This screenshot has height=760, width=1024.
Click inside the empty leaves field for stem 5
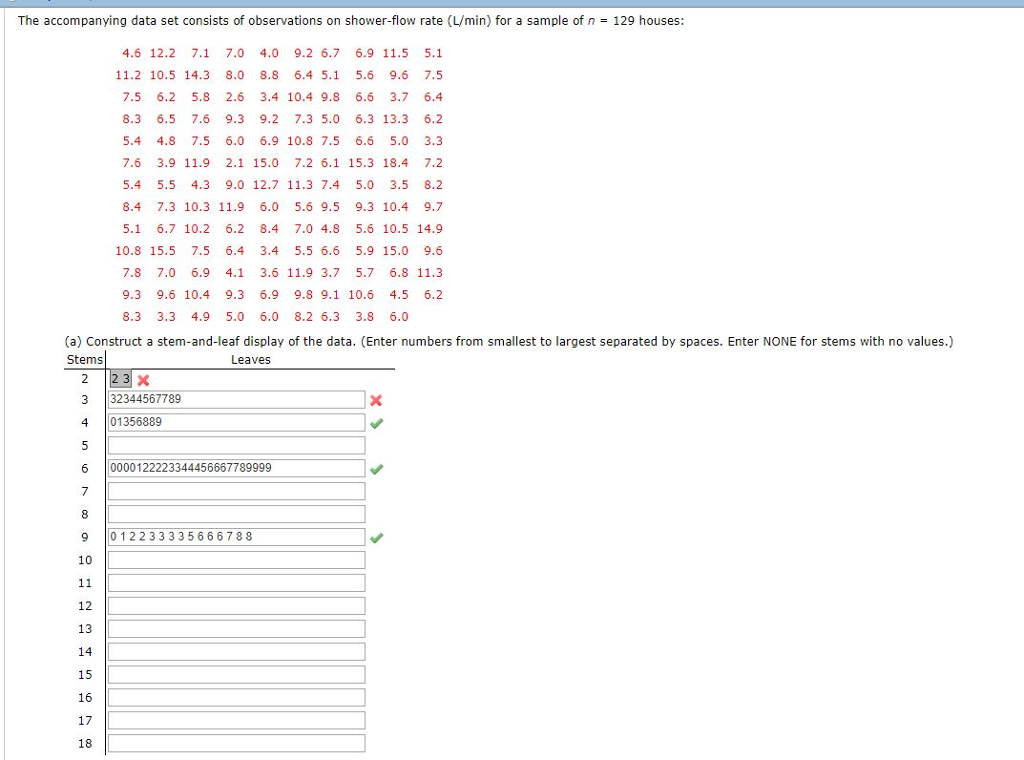pos(236,445)
